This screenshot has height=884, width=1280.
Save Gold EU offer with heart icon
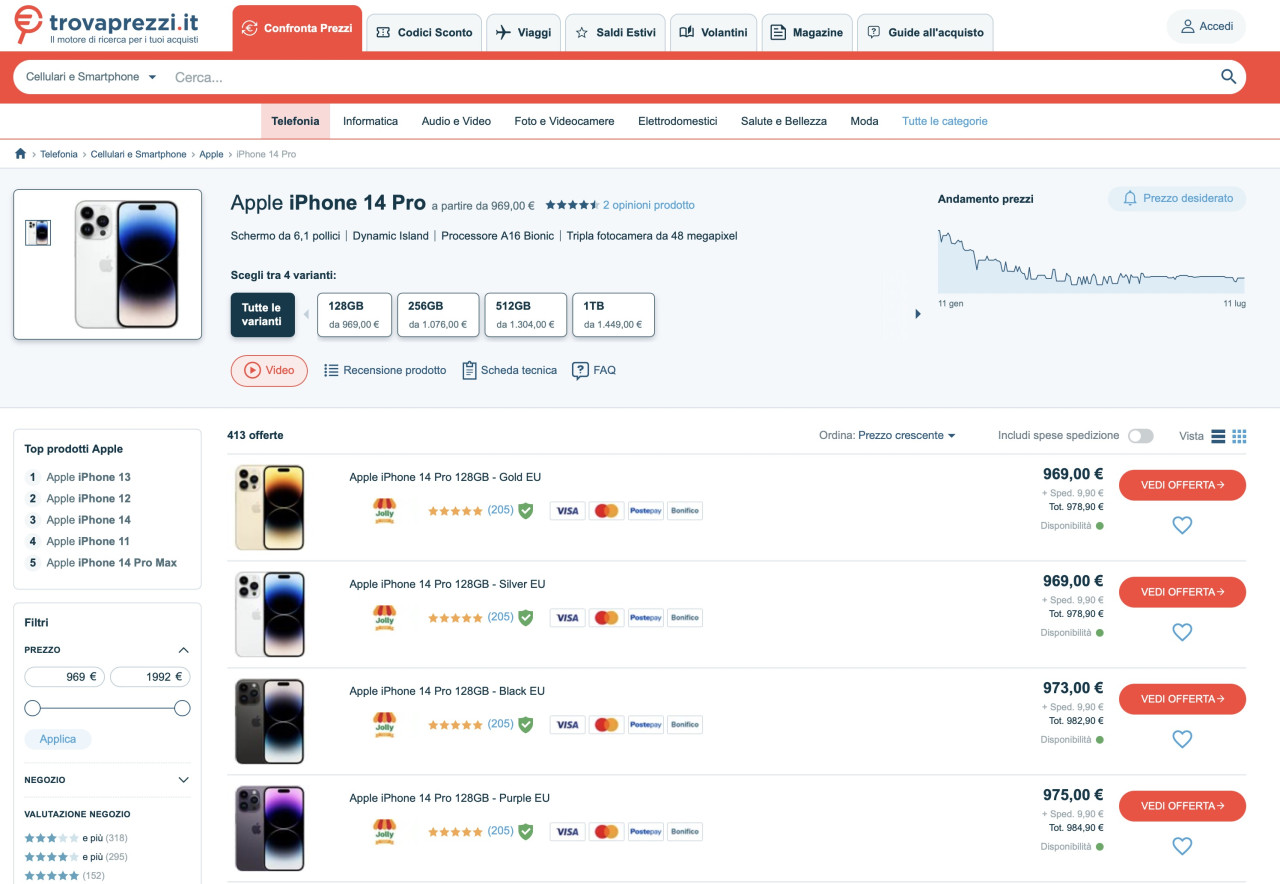click(1182, 525)
